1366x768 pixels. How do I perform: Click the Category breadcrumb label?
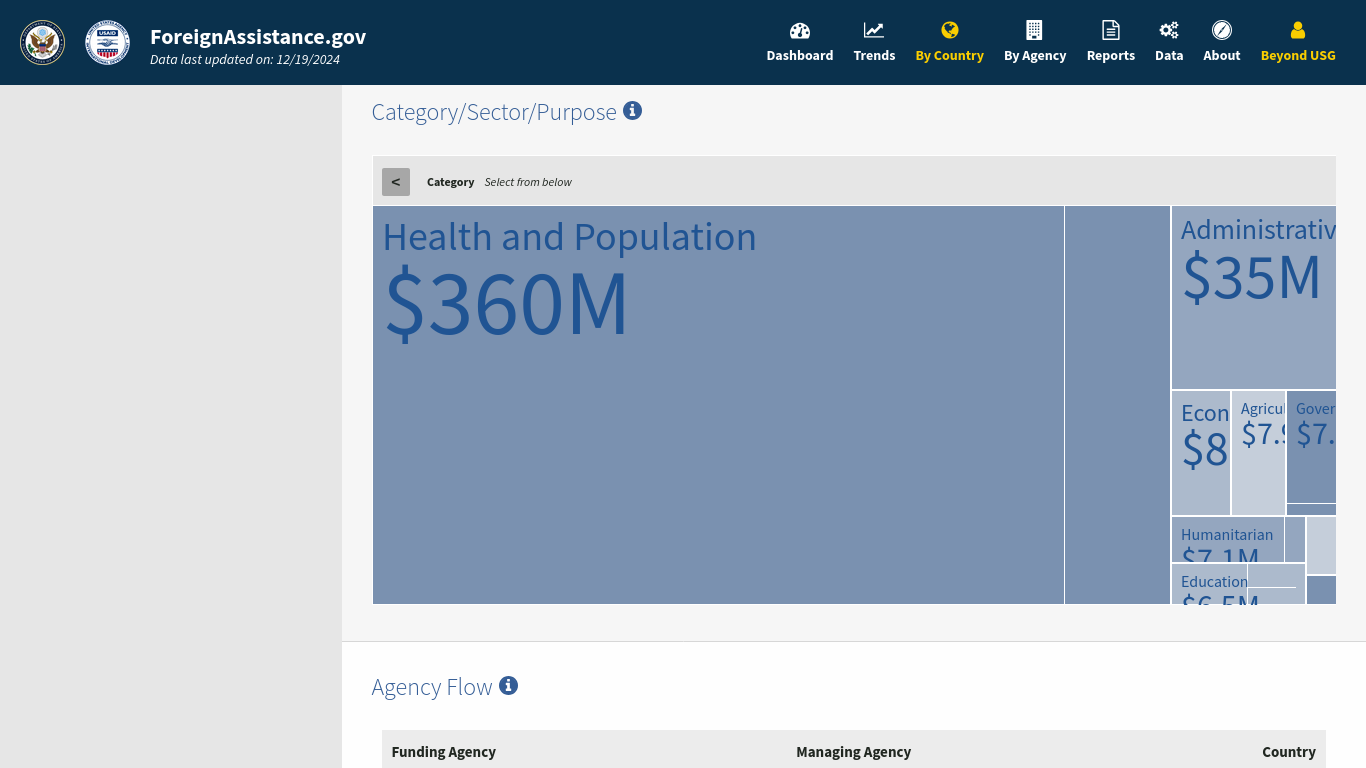451,182
